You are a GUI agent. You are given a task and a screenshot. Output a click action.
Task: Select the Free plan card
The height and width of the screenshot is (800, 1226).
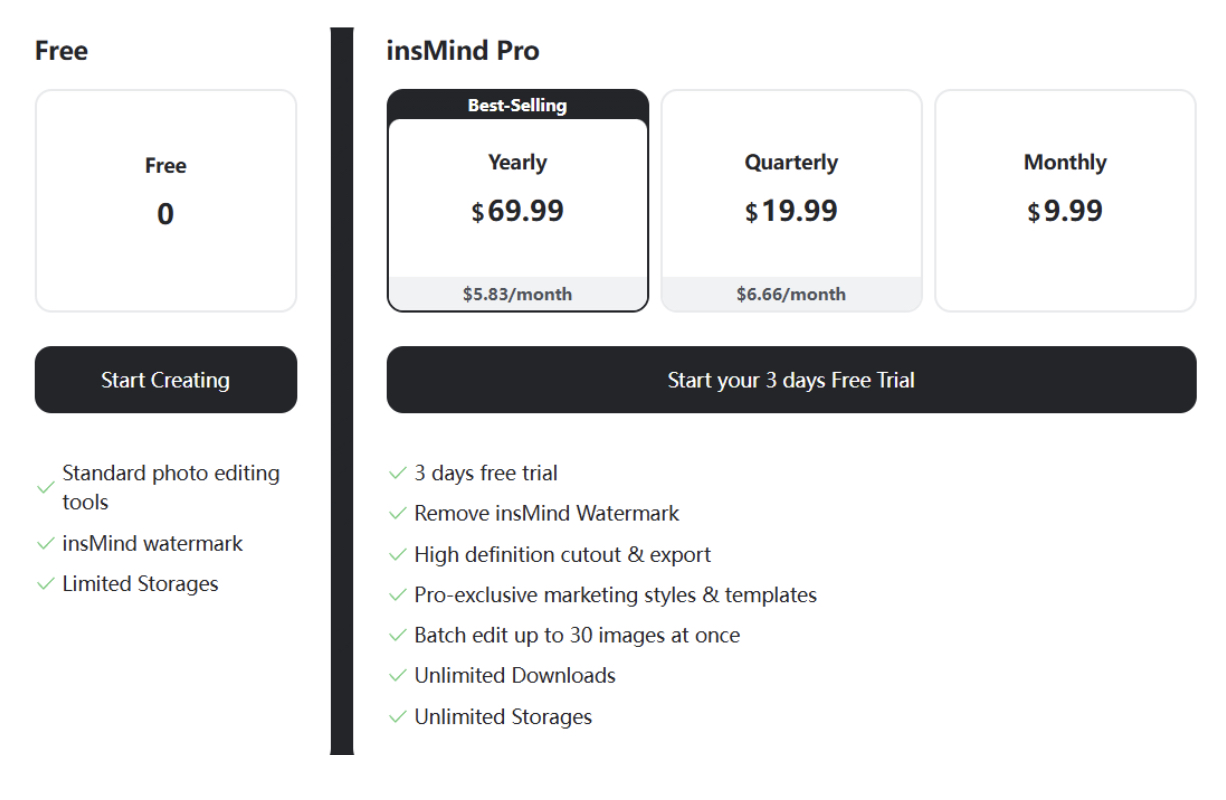click(166, 200)
